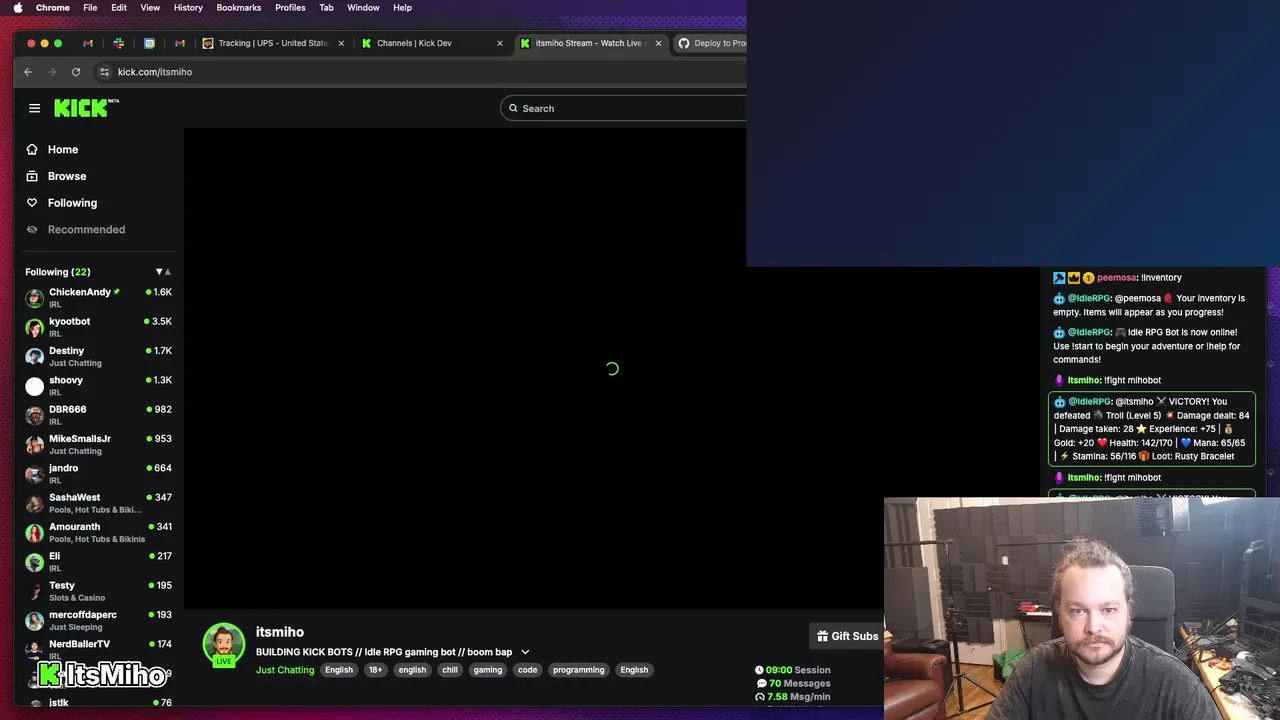Click the Gift Subs button

tap(846, 636)
